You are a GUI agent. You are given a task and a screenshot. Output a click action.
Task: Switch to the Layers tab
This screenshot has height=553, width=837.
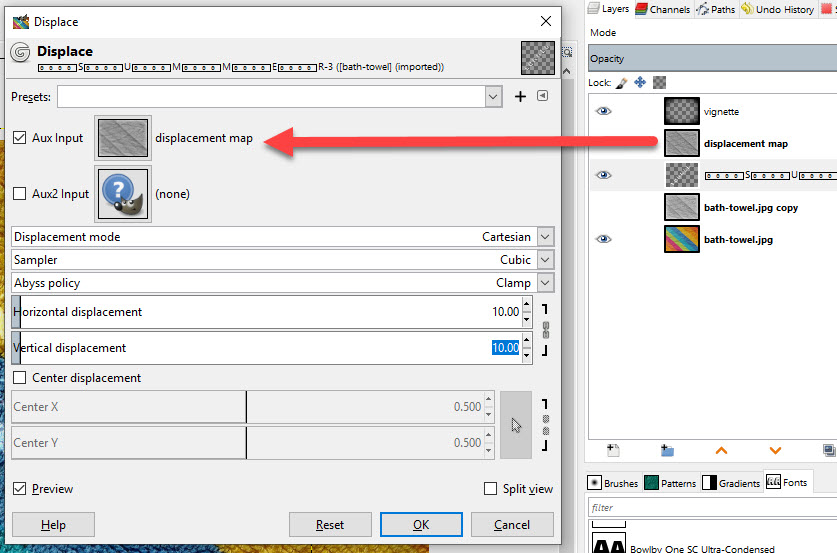click(609, 9)
